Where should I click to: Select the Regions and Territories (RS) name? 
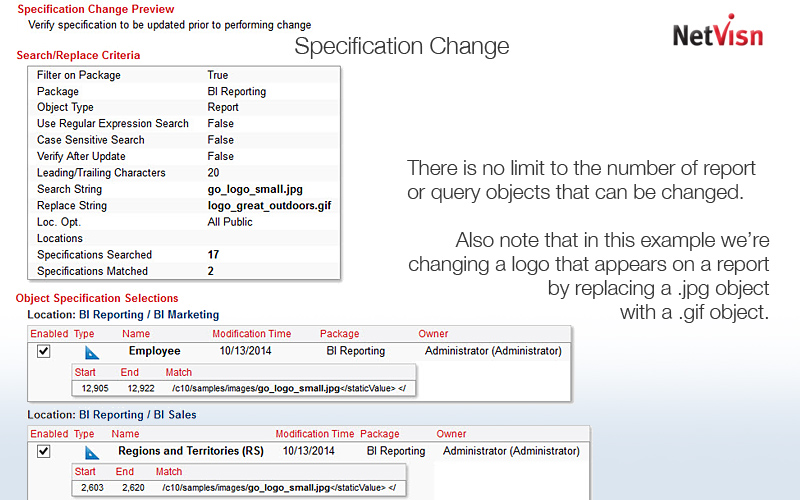click(x=191, y=451)
